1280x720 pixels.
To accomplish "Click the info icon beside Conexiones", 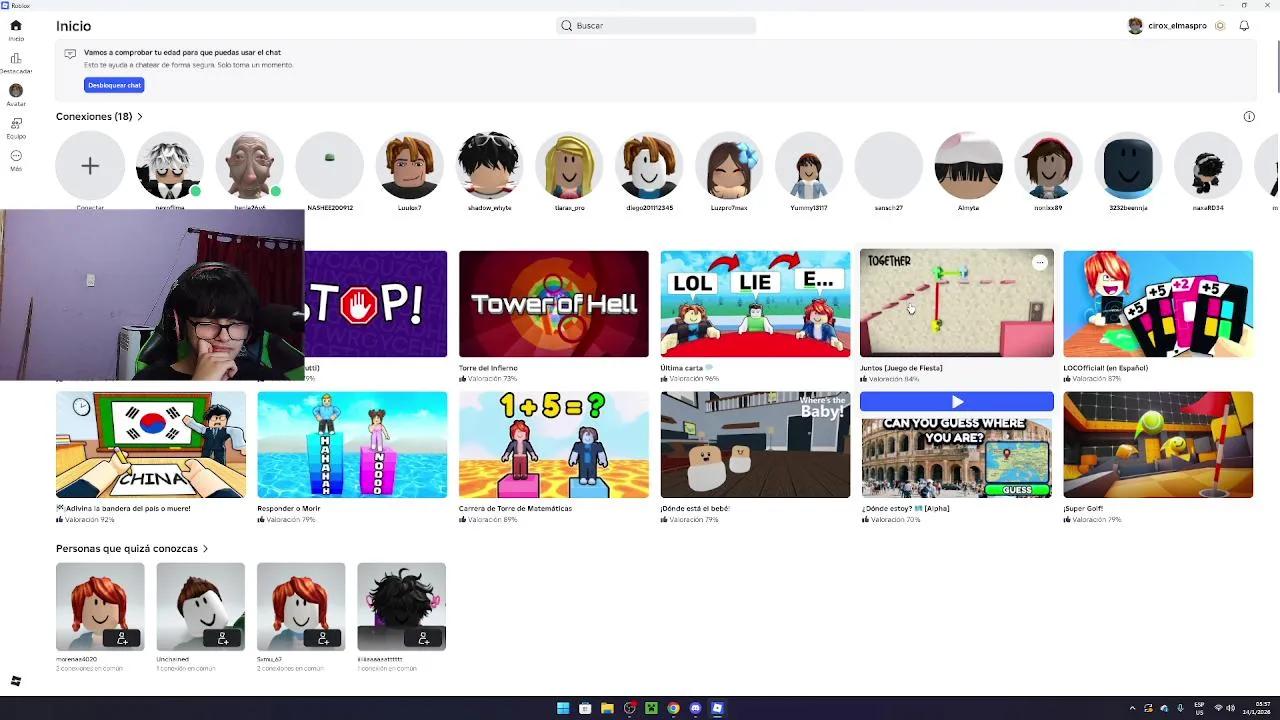I will (1249, 116).
